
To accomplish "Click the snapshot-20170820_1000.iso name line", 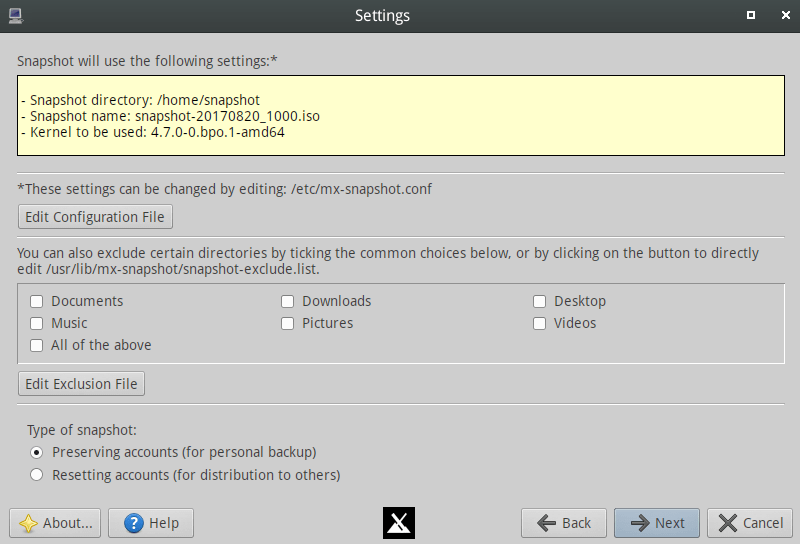I will [170, 116].
